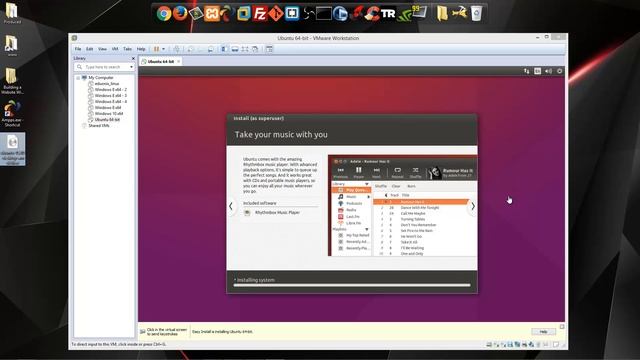Close the Ubuntu 64-bit tab
Image resolution: width=640 pixels, height=360 pixels.
coord(178,62)
